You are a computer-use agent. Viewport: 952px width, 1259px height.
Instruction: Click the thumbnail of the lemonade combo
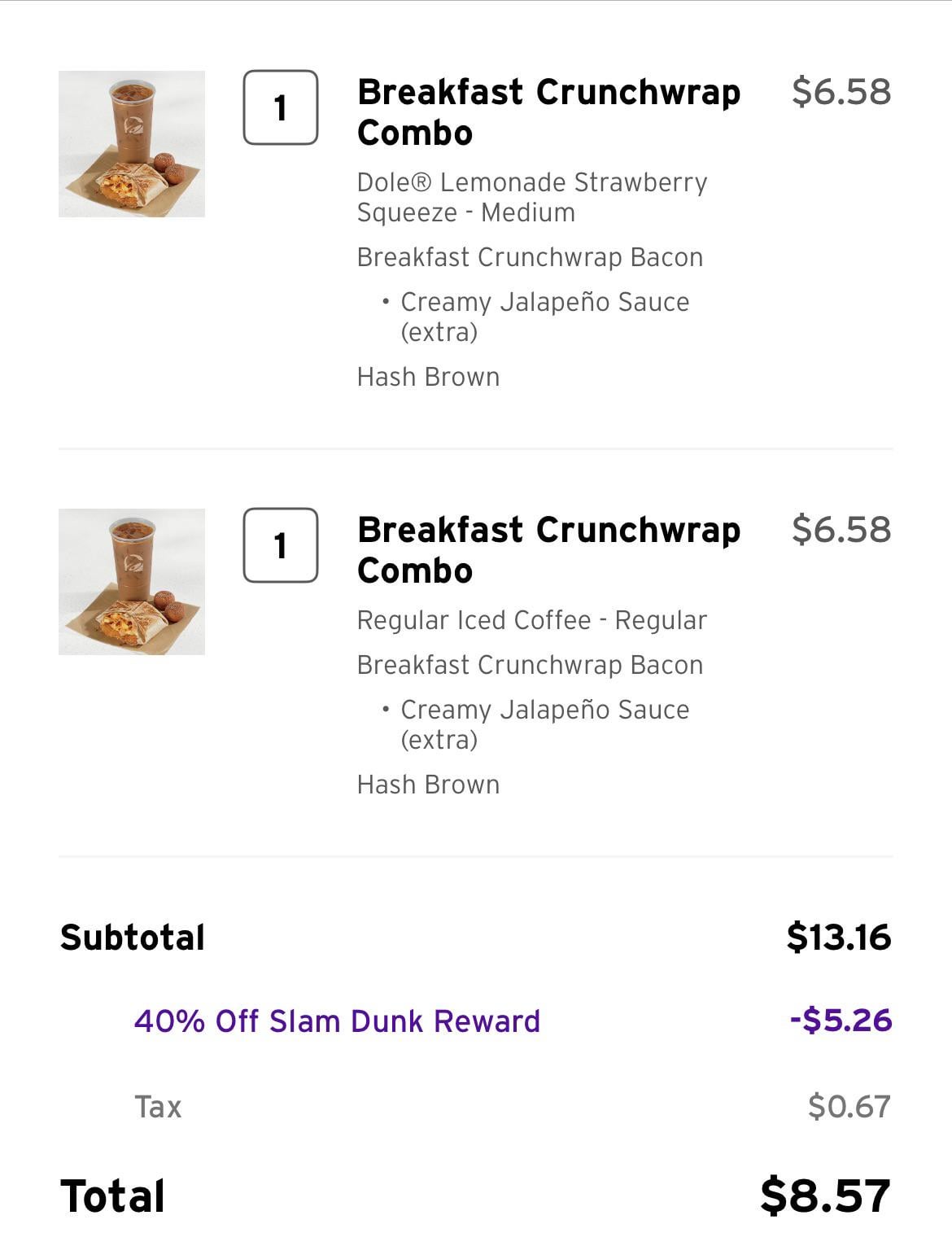[x=132, y=144]
